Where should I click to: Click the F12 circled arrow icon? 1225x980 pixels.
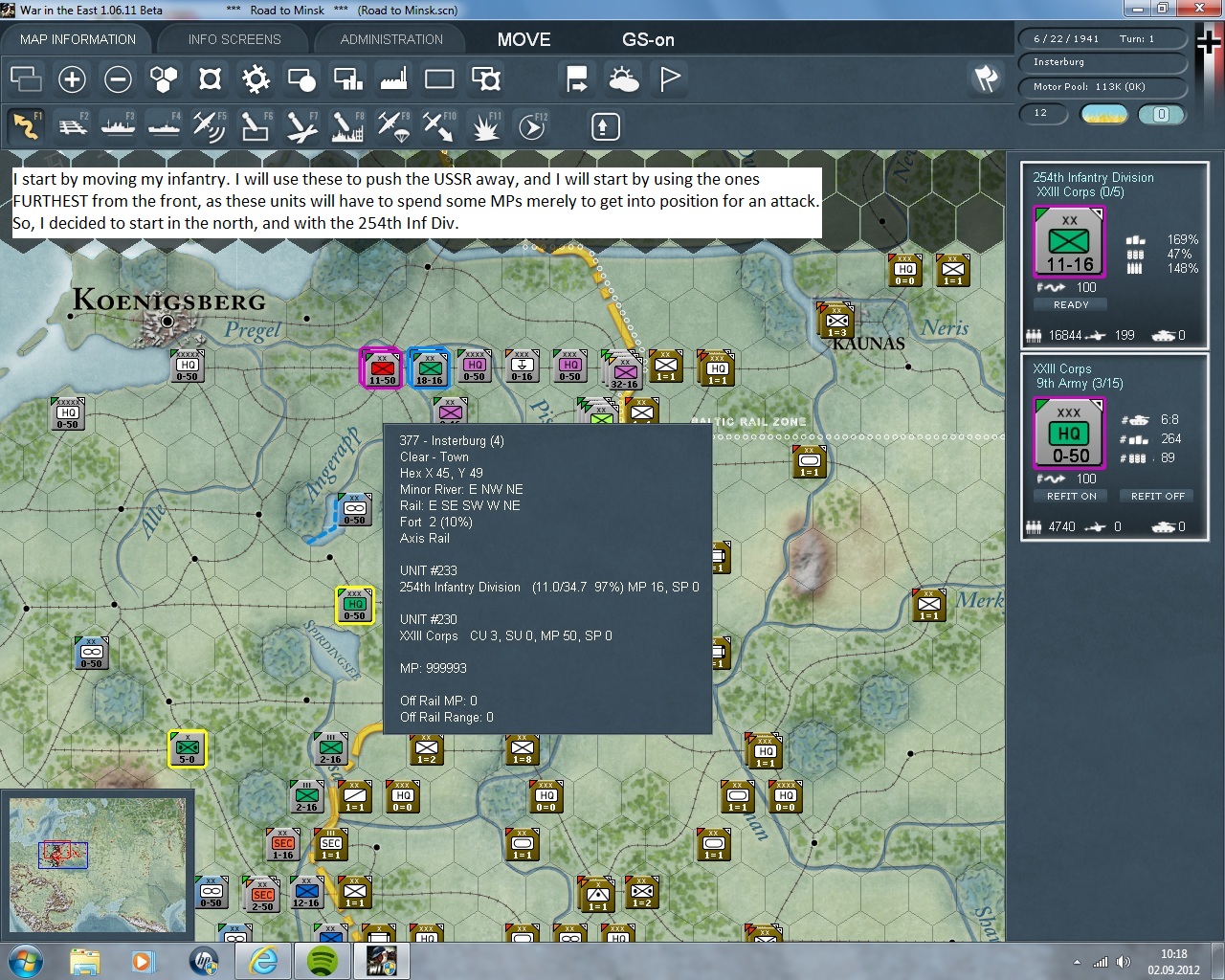pyautogui.click(x=531, y=126)
